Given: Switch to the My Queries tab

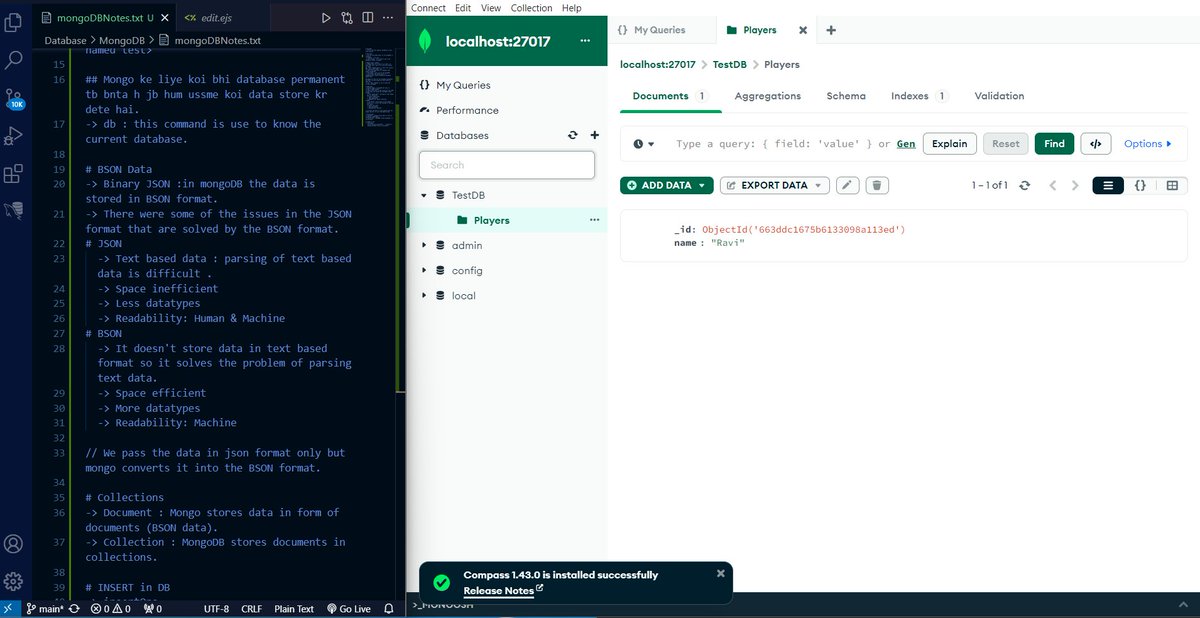Looking at the screenshot, I should 658,30.
